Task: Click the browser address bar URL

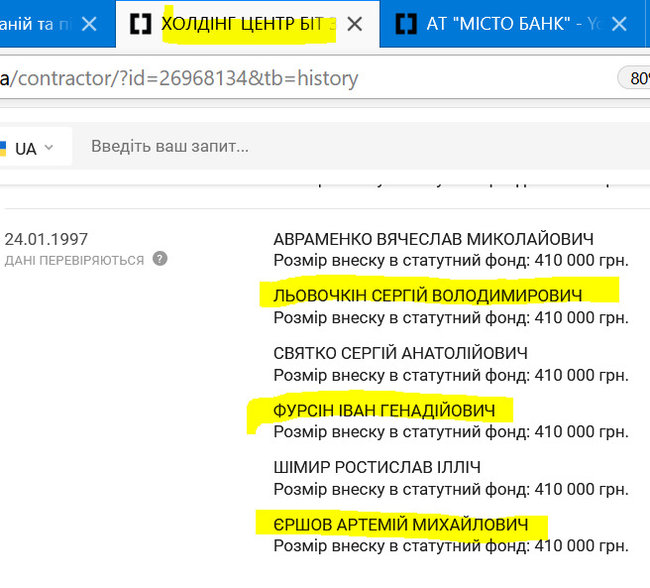Action: point(179,78)
